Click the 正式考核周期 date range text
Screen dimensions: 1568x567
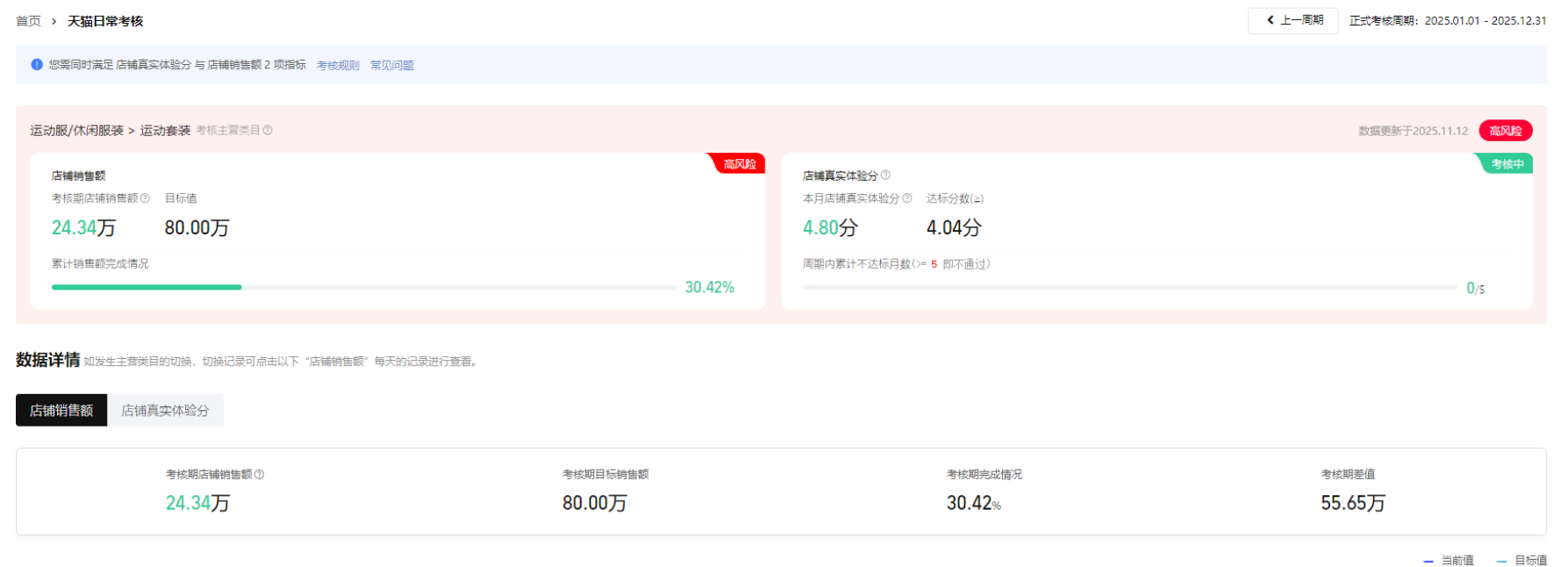1448,20
